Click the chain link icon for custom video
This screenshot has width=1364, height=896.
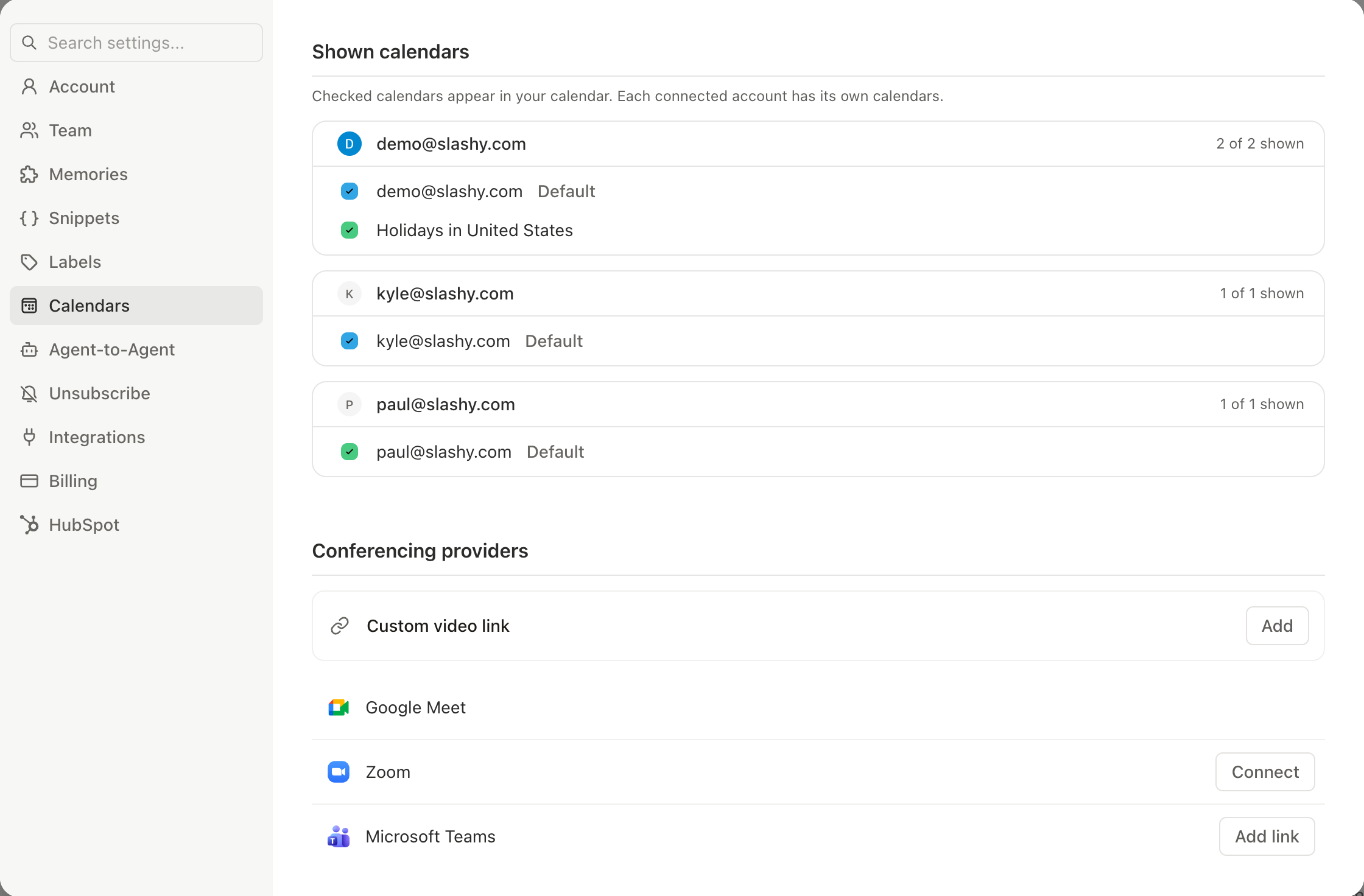[x=340, y=626]
